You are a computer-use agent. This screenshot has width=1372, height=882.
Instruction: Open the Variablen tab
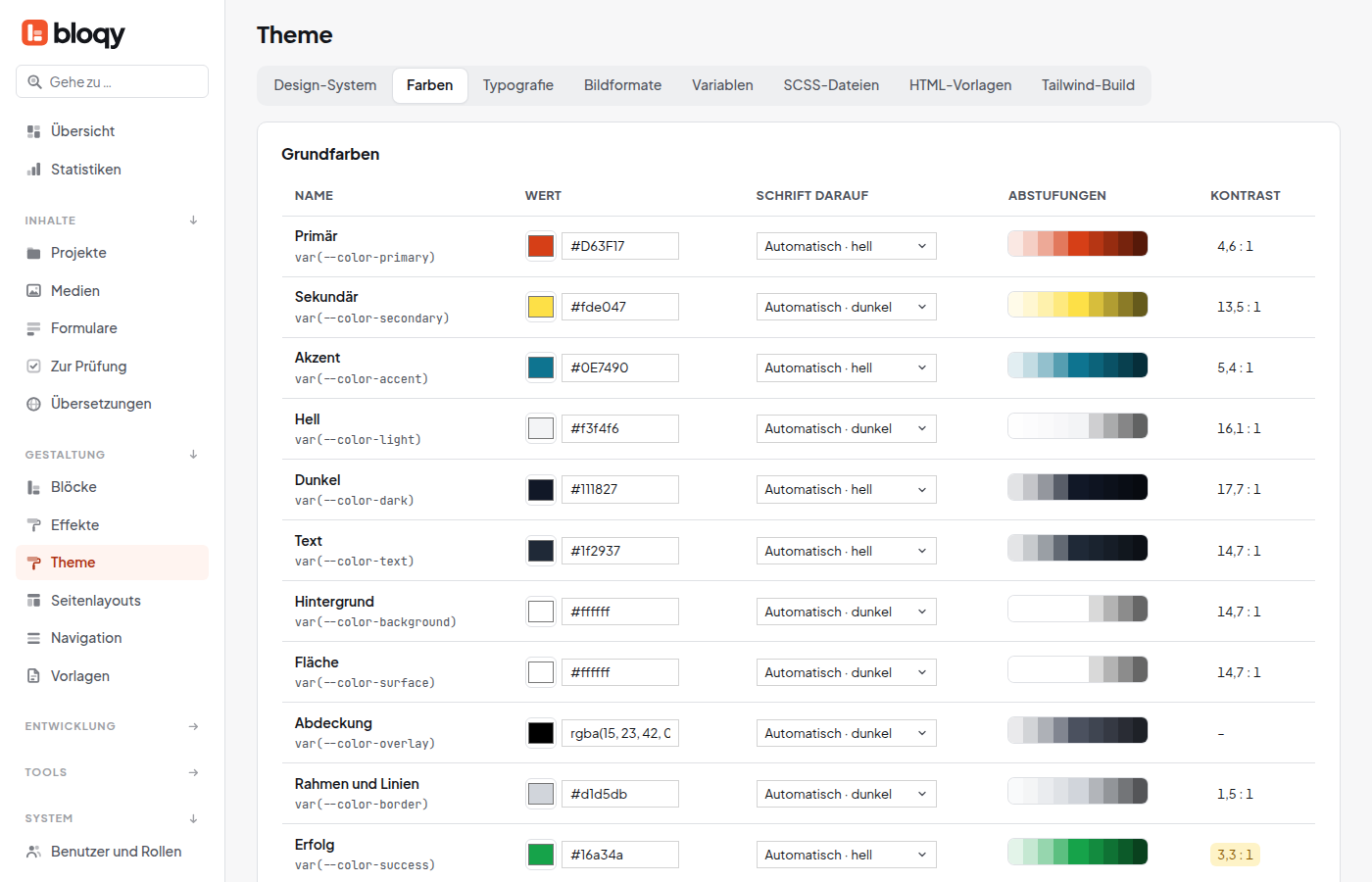click(x=722, y=85)
